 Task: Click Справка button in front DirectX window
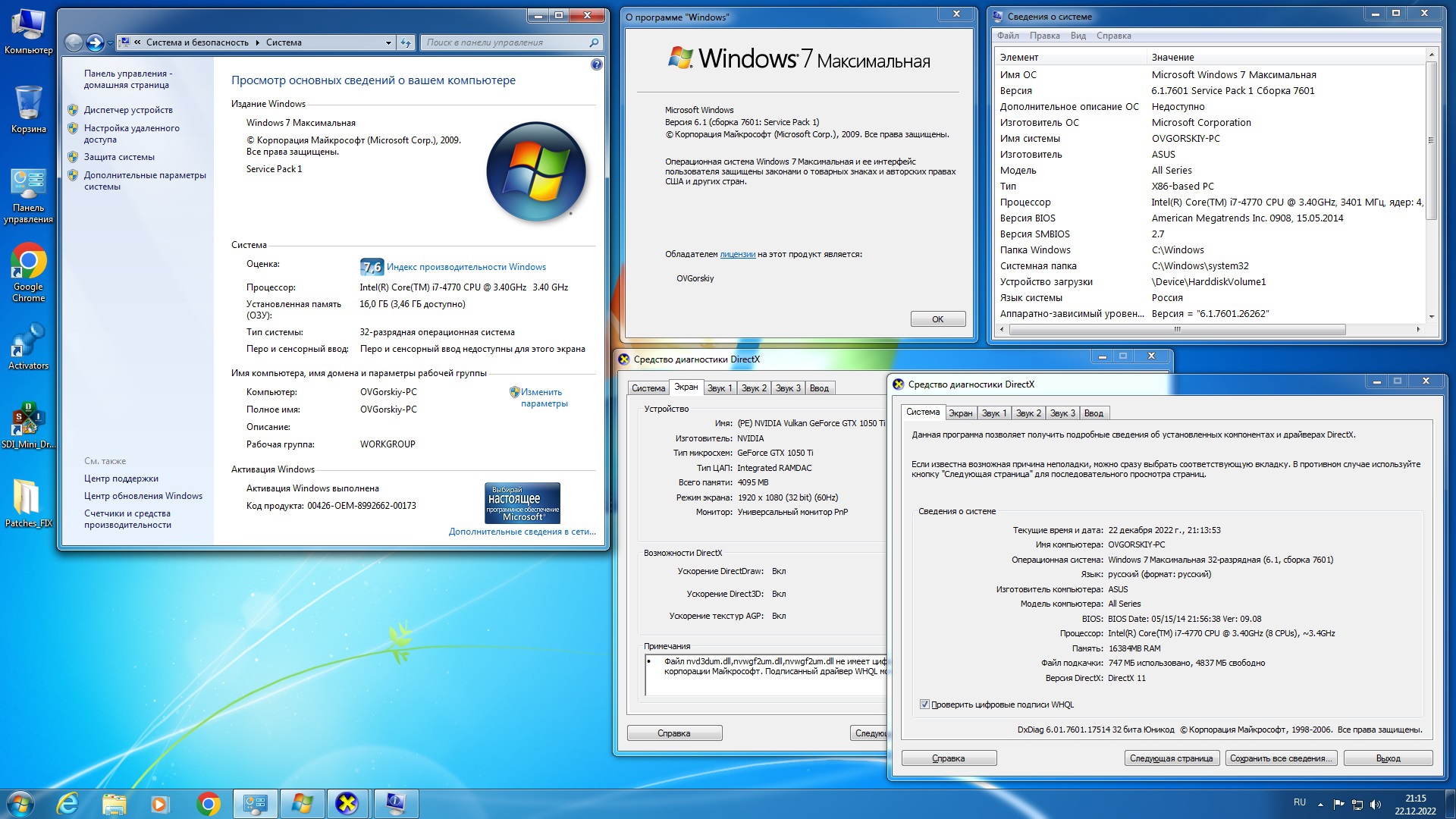949,758
